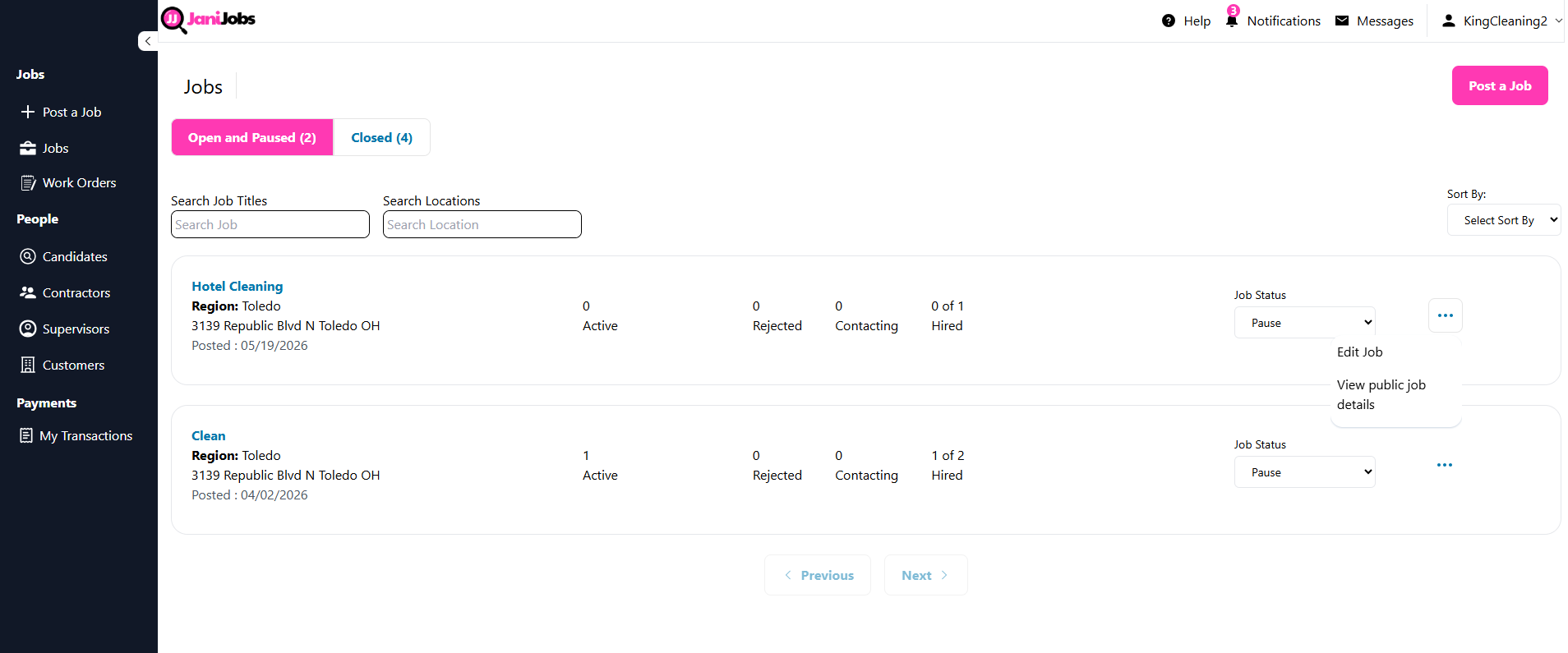The image size is (1568, 653).
Task: Open the three-dot menu for Hotel Cleaning
Action: tap(1445, 315)
